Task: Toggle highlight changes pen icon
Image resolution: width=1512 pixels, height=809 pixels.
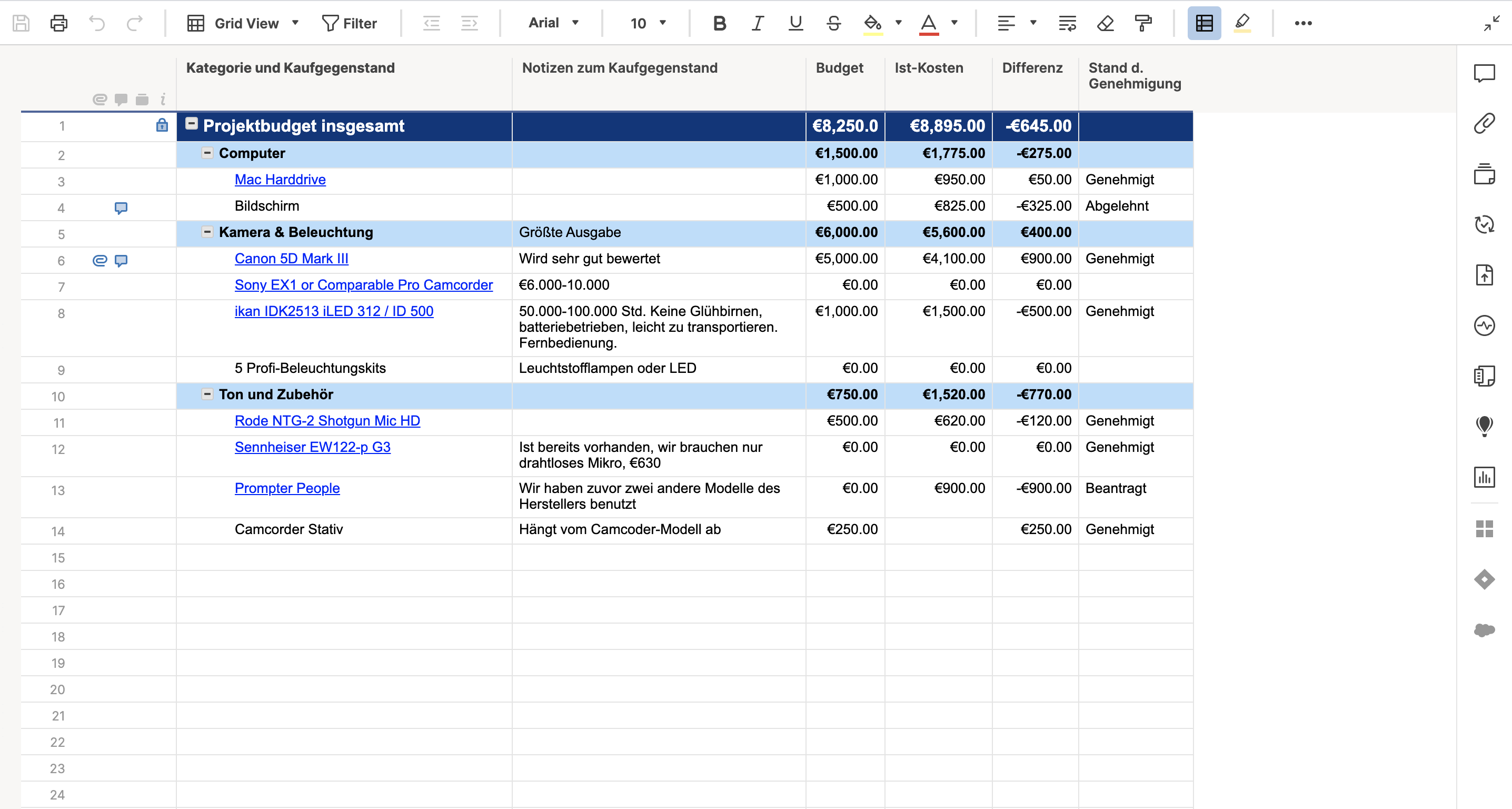Action: 1242,24
